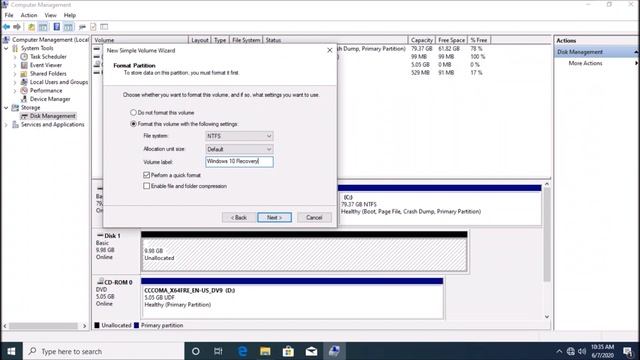Viewport: 640px width, 360px height.
Task: Click the Computer Management root icon
Action: point(6,40)
